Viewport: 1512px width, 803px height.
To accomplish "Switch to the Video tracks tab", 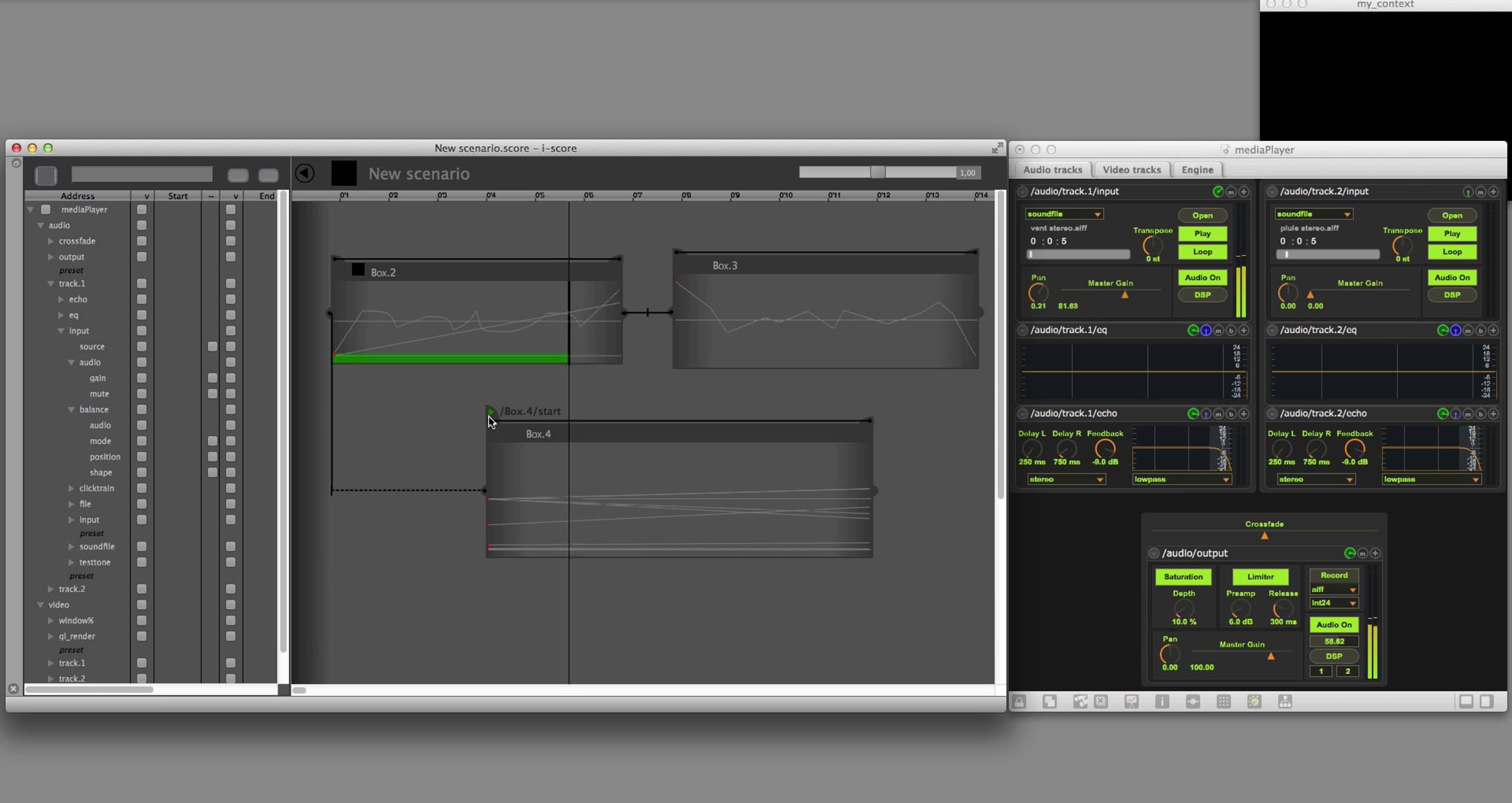I will pos(1131,169).
